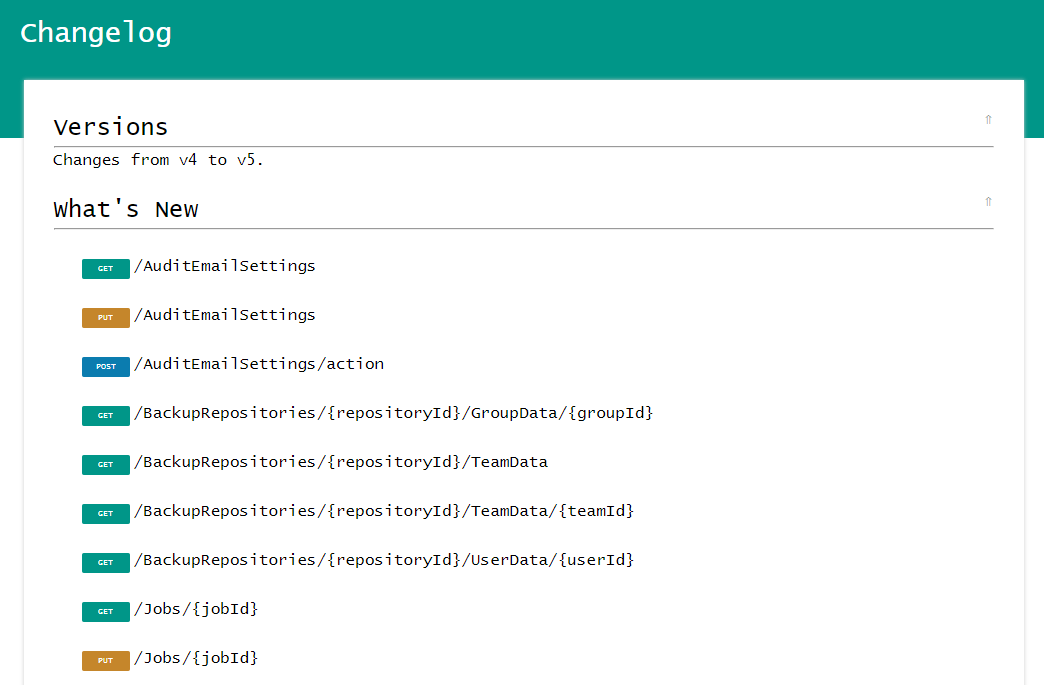
Task: Click the GET badge for GroupData/{groupId} endpoint
Action: point(106,415)
